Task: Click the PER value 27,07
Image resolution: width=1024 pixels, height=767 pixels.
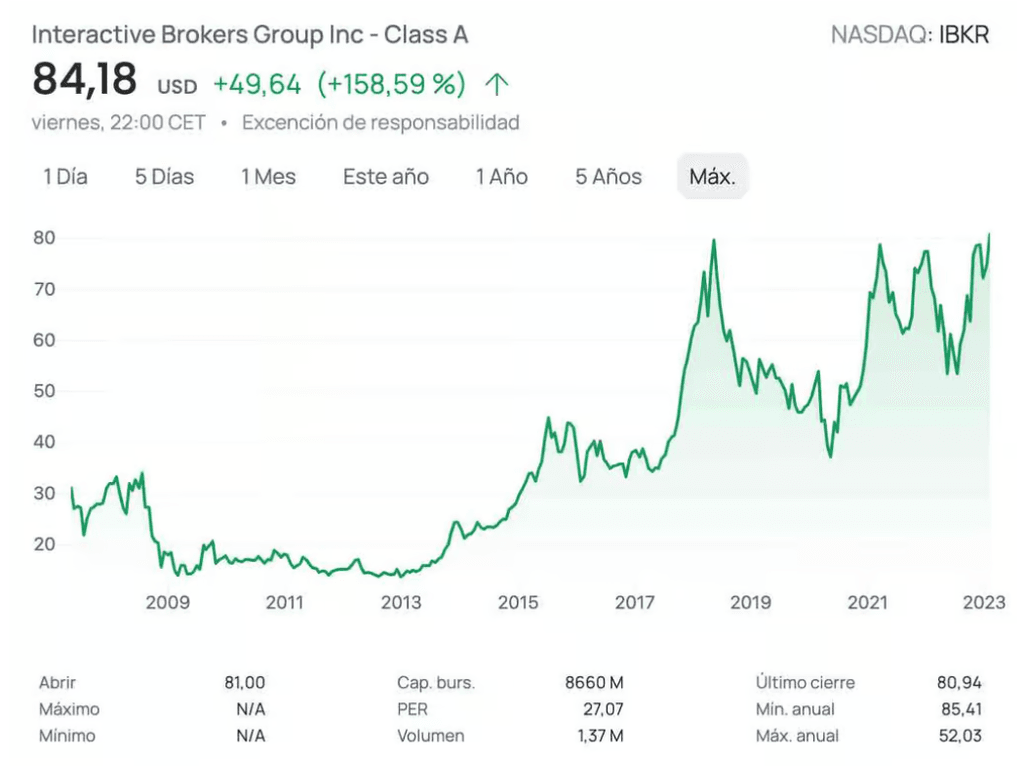Action: tap(603, 710)
